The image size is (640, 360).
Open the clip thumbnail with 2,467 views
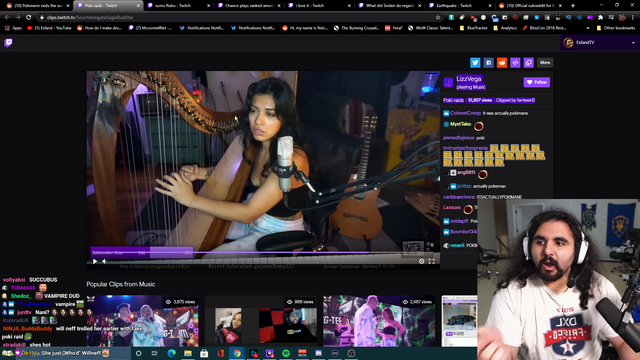(x=379, y=321)
